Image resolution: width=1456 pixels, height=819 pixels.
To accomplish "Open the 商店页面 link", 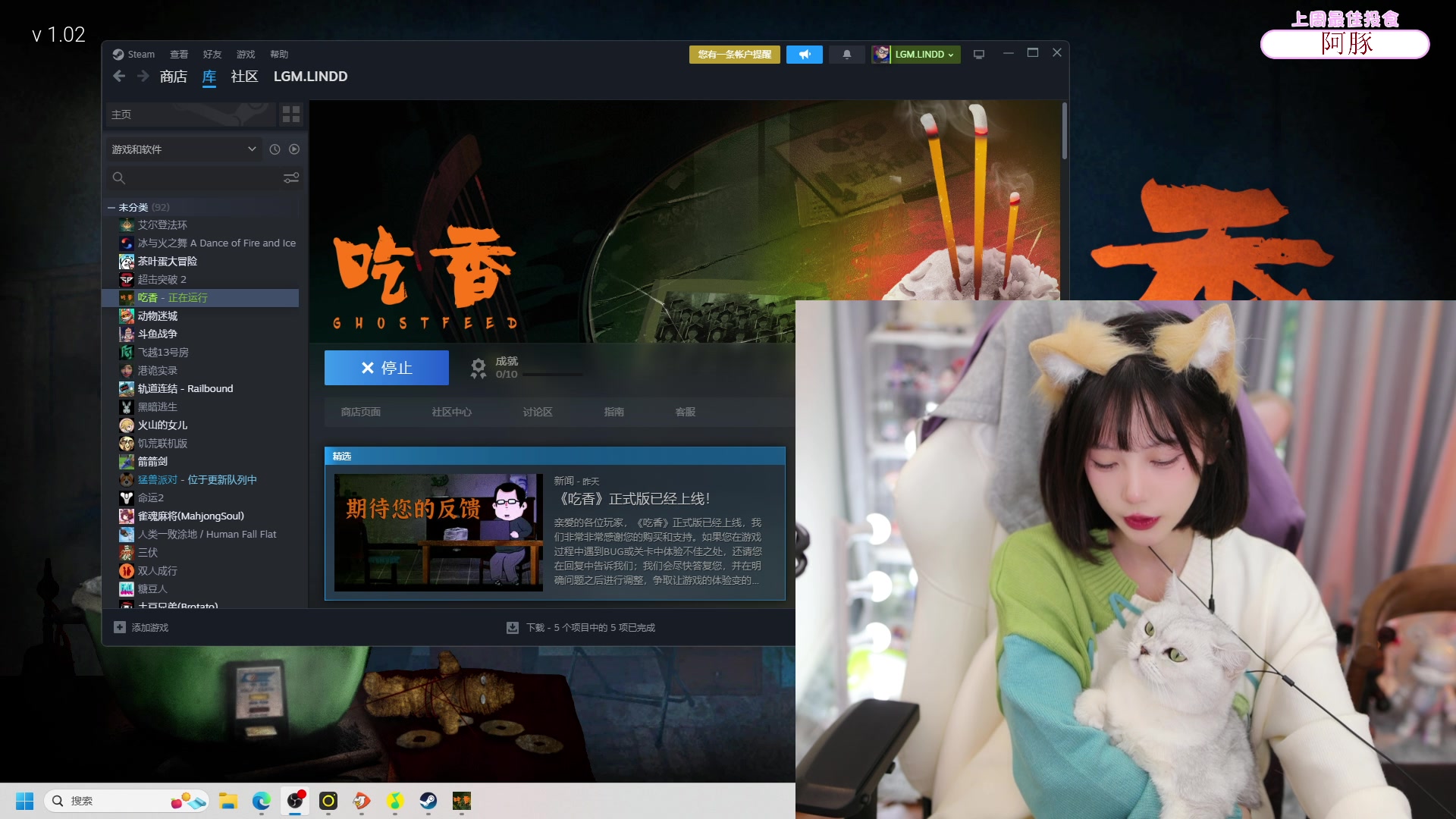I will tap(361, 413).
